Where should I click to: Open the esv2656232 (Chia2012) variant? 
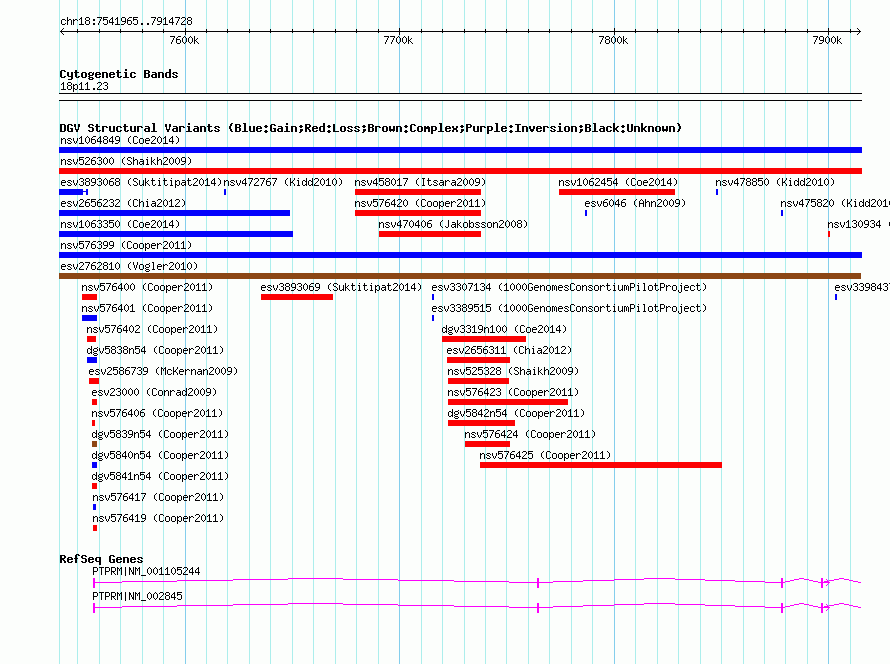coord(123,203)
